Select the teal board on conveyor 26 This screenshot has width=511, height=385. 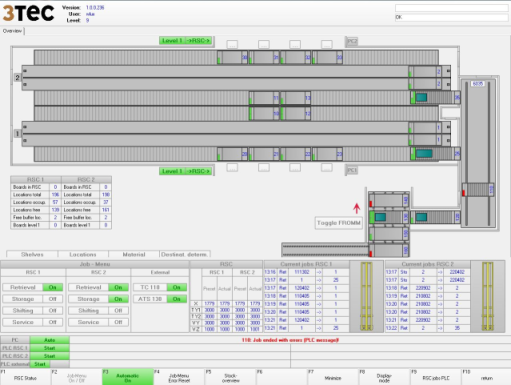click(x=421, y=97)
